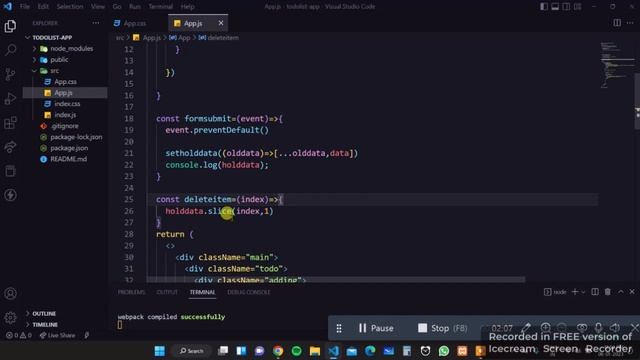Viewport: 640px width, 360px height.
Task: Click the new terminal plus icon
Action: [575, 292]
